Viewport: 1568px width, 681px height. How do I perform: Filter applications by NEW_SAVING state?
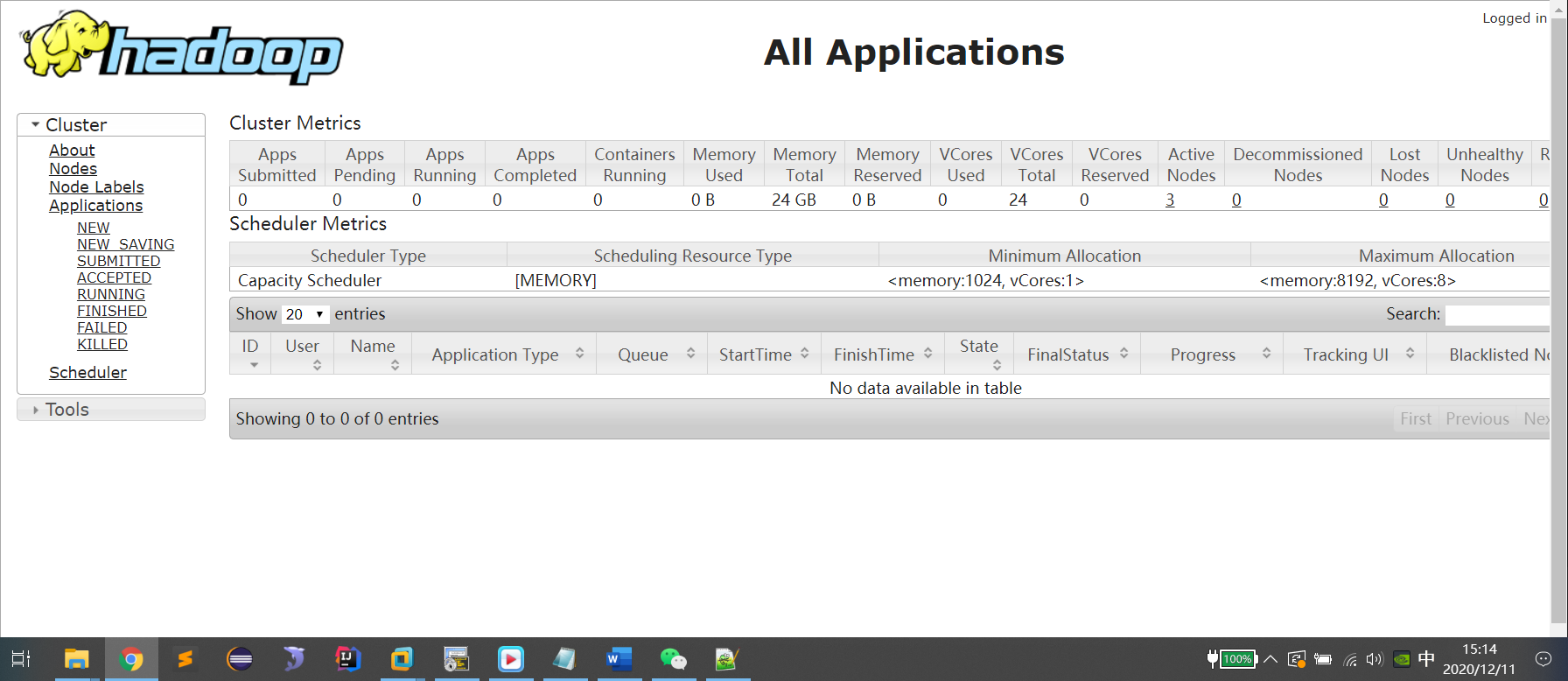point(126,244)
